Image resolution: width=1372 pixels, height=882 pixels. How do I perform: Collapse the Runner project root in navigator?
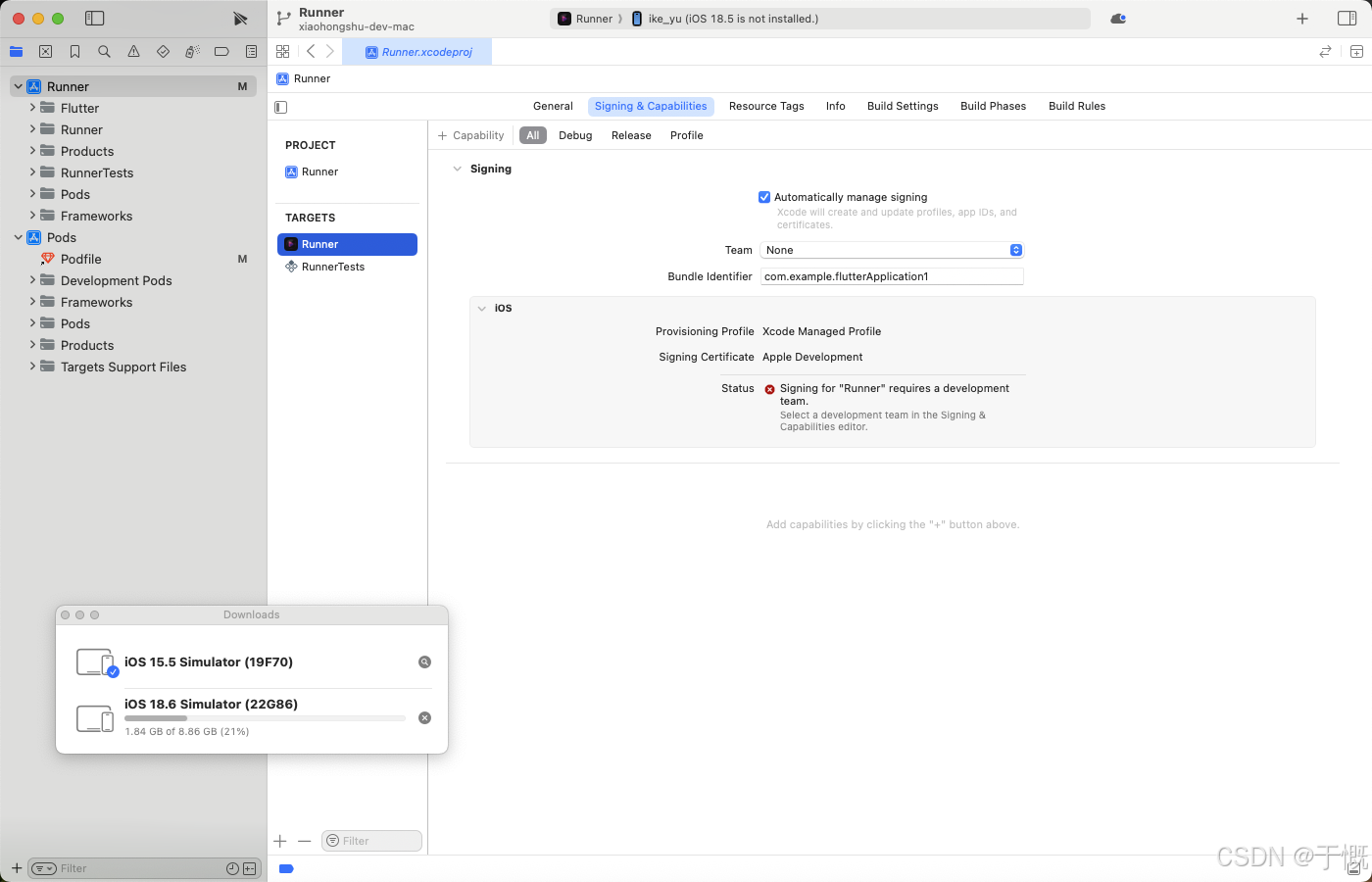coord(18,86)
